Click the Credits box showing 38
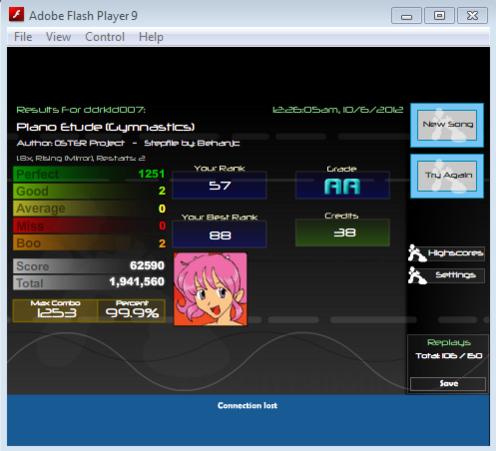Screen dimensions: 496x451 (342, 233)
